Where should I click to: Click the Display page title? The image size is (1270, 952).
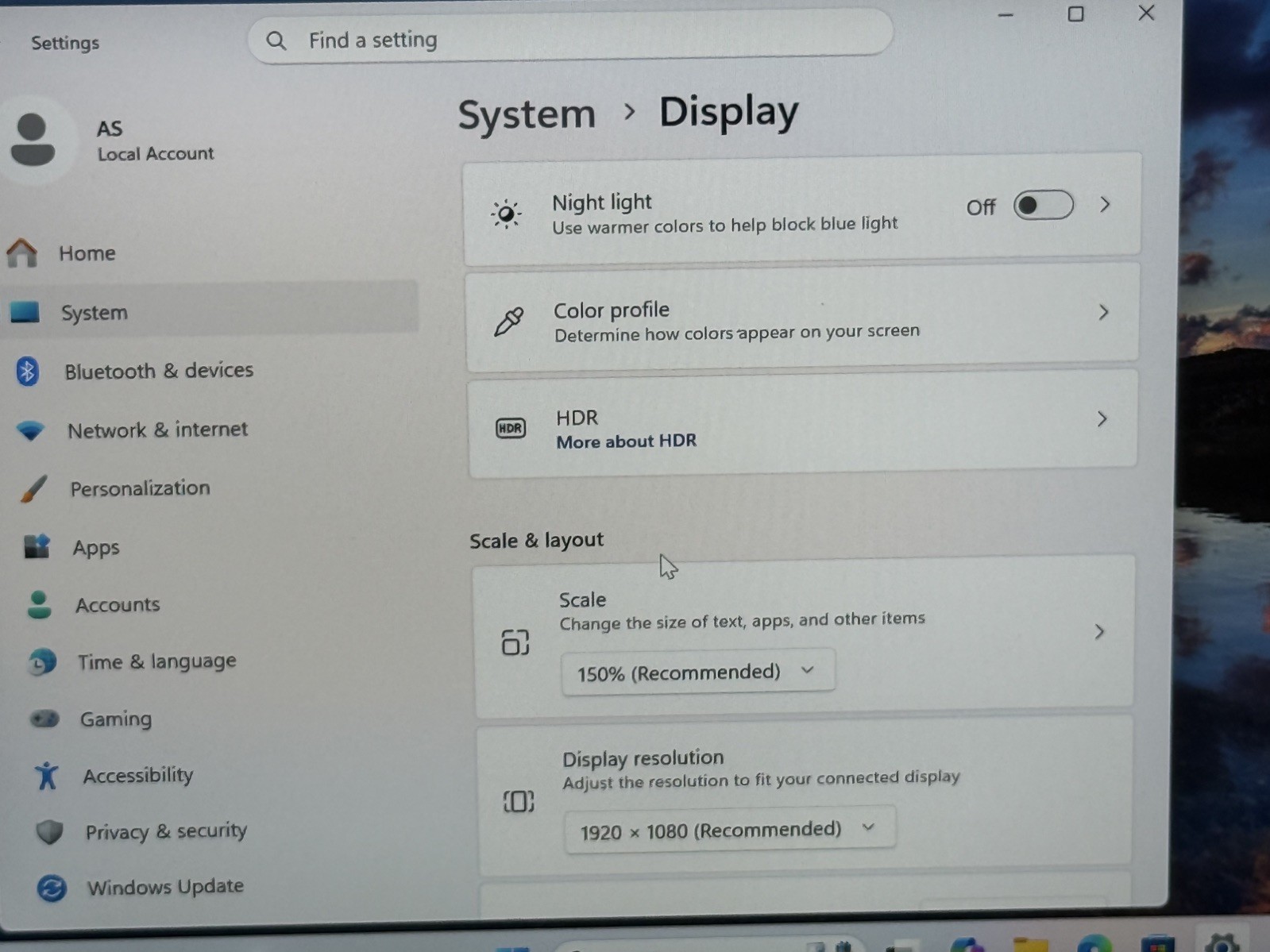point(728,112)
